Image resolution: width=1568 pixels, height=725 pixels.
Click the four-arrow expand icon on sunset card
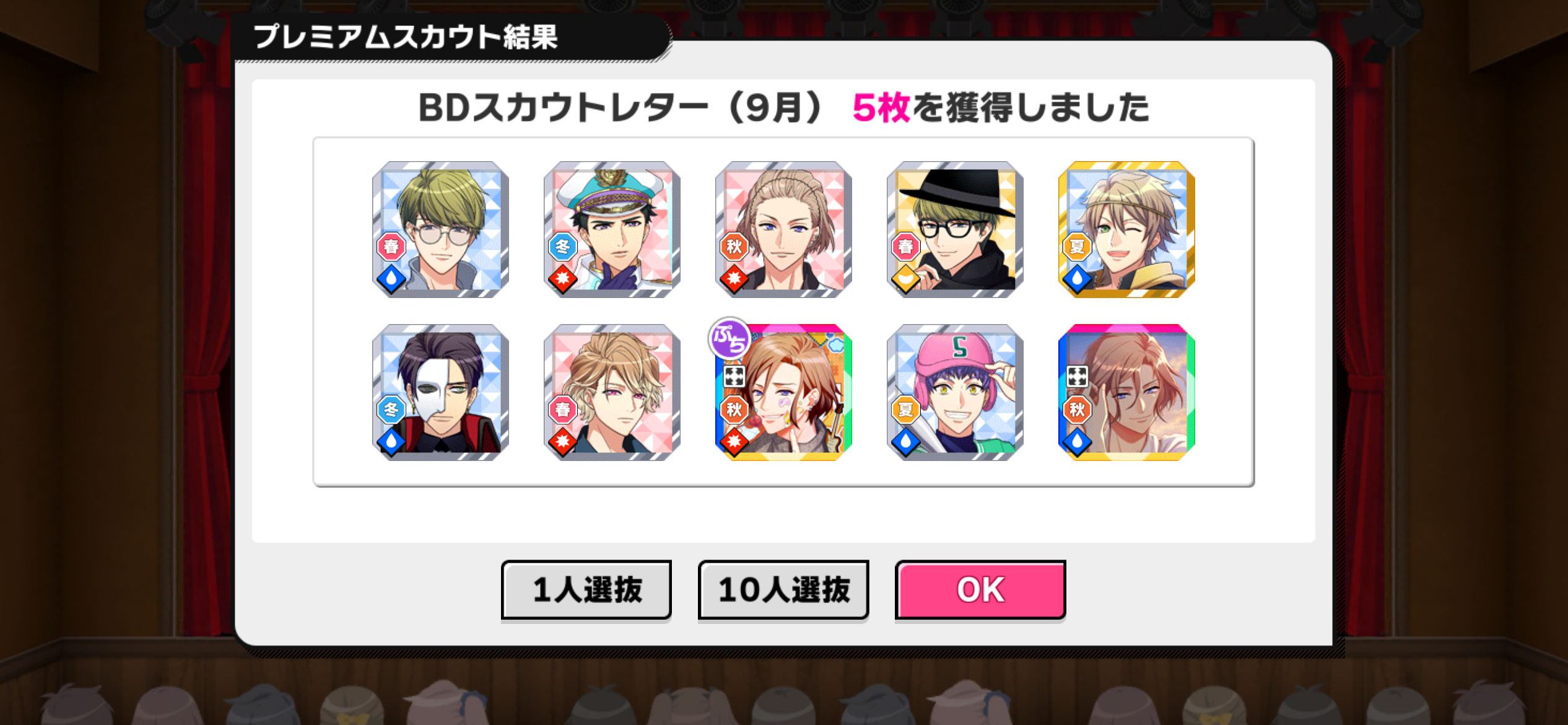[1078, 376]
